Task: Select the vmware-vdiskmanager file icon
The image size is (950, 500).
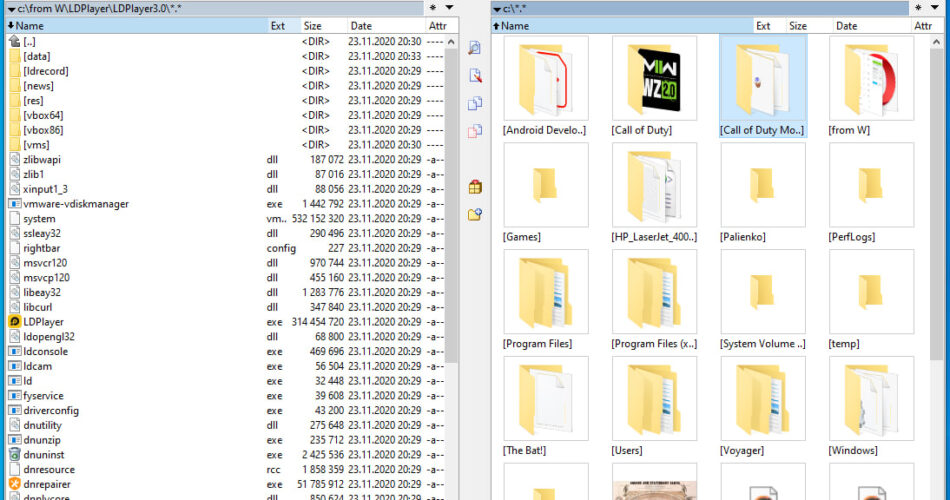Action: tap(15, 204)
